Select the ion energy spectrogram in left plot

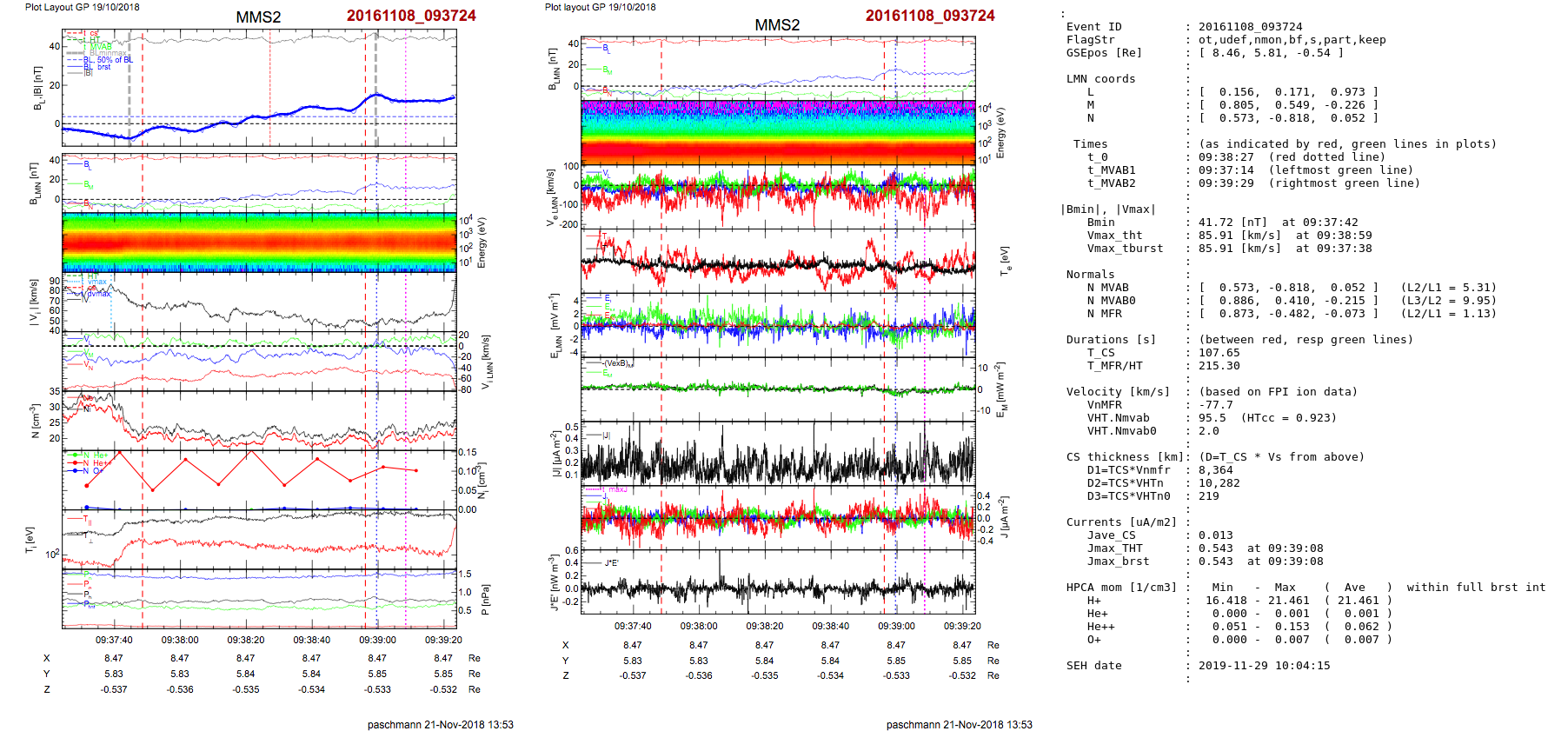259,243
